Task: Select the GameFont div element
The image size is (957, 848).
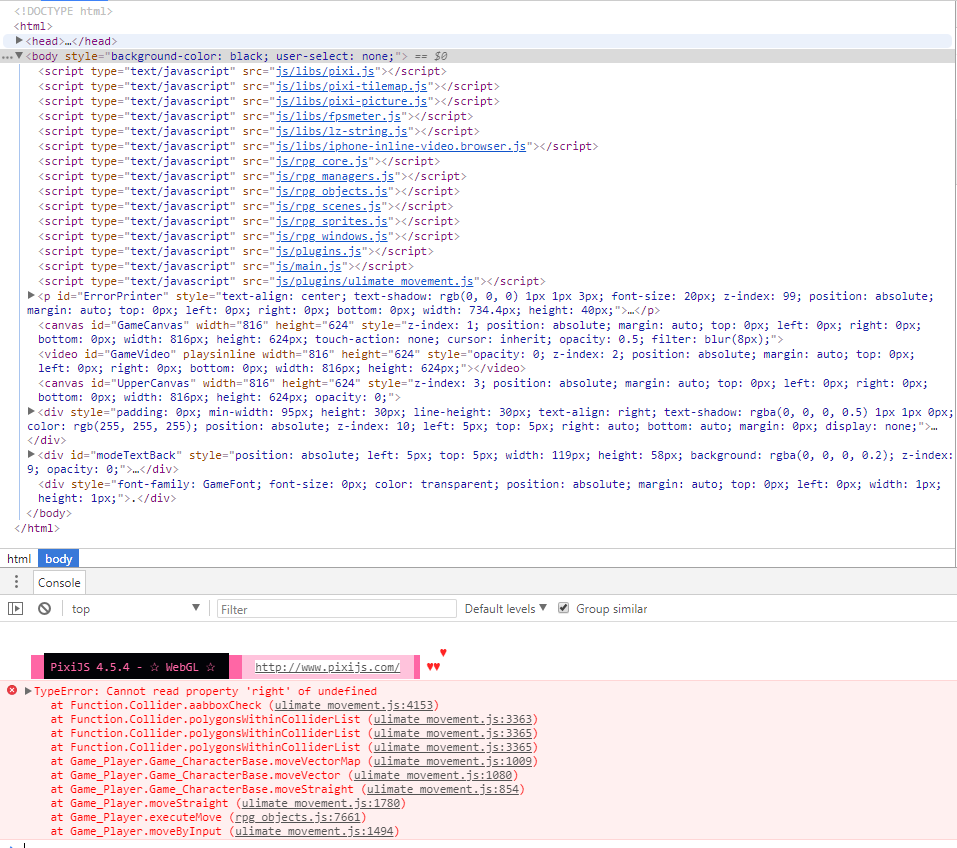Action: [x=489, y=491]
